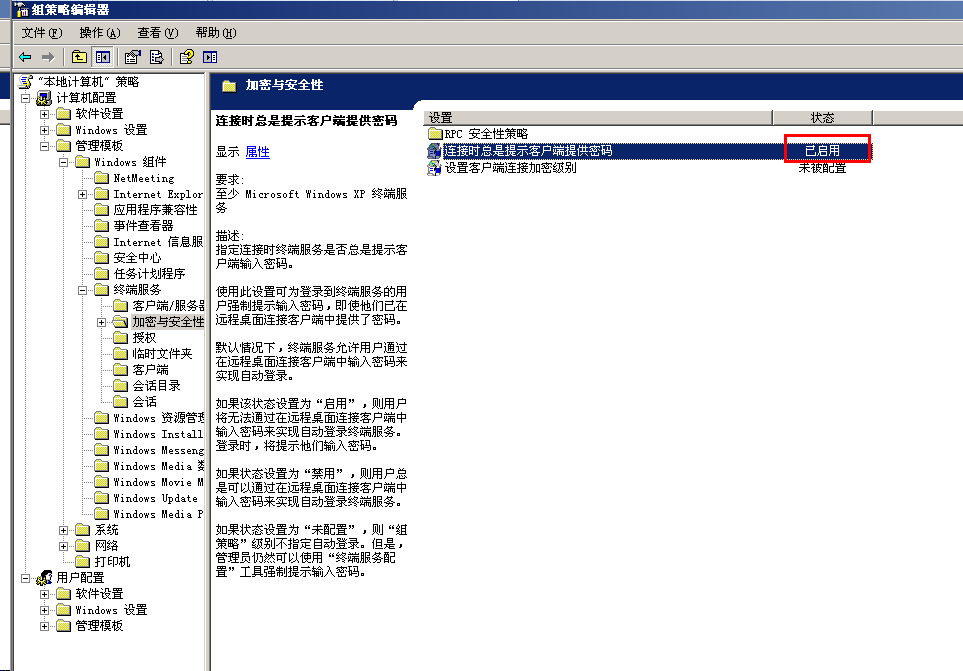Open the 查看 menu
Viewport: 963px width, 671px height.
click(x=155, y=32)
